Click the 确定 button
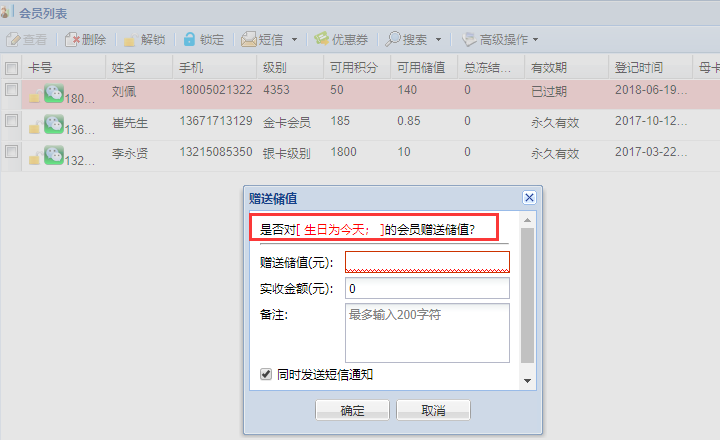The width and height of the screenshot is (720, 440). coord(352,410)
